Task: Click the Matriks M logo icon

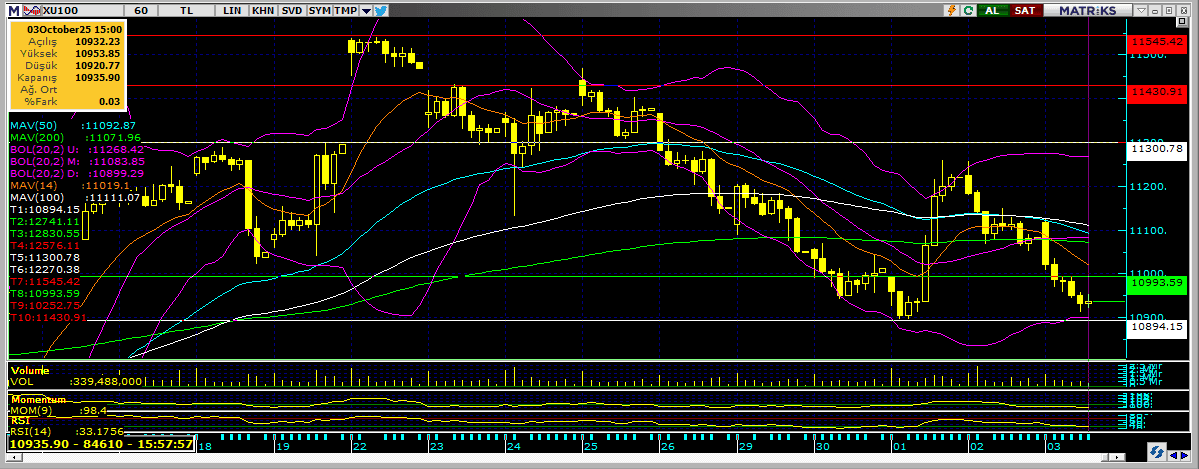Action: click(x=11, y=9)
